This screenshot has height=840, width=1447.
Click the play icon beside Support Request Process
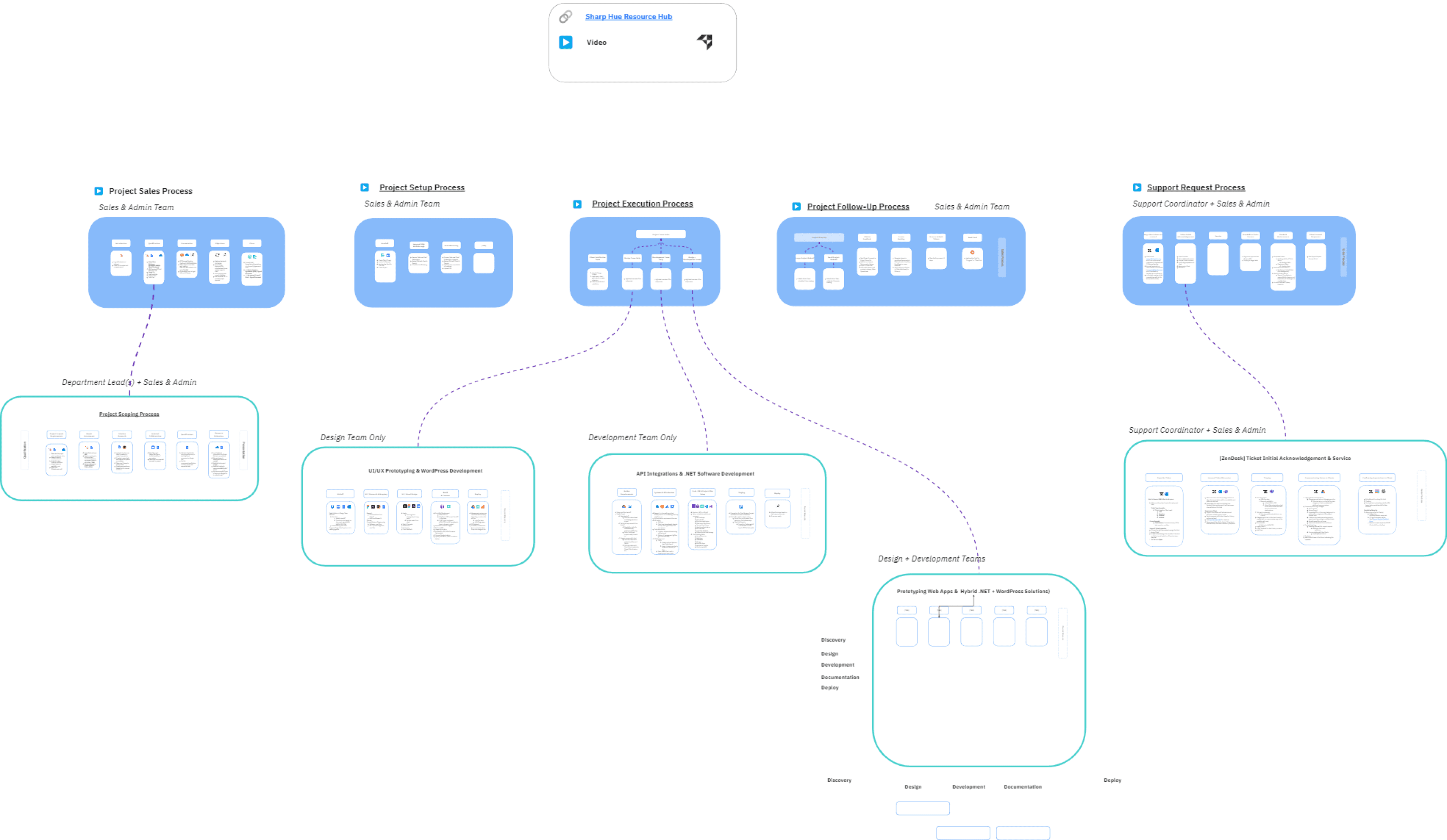click(1137, 187)
